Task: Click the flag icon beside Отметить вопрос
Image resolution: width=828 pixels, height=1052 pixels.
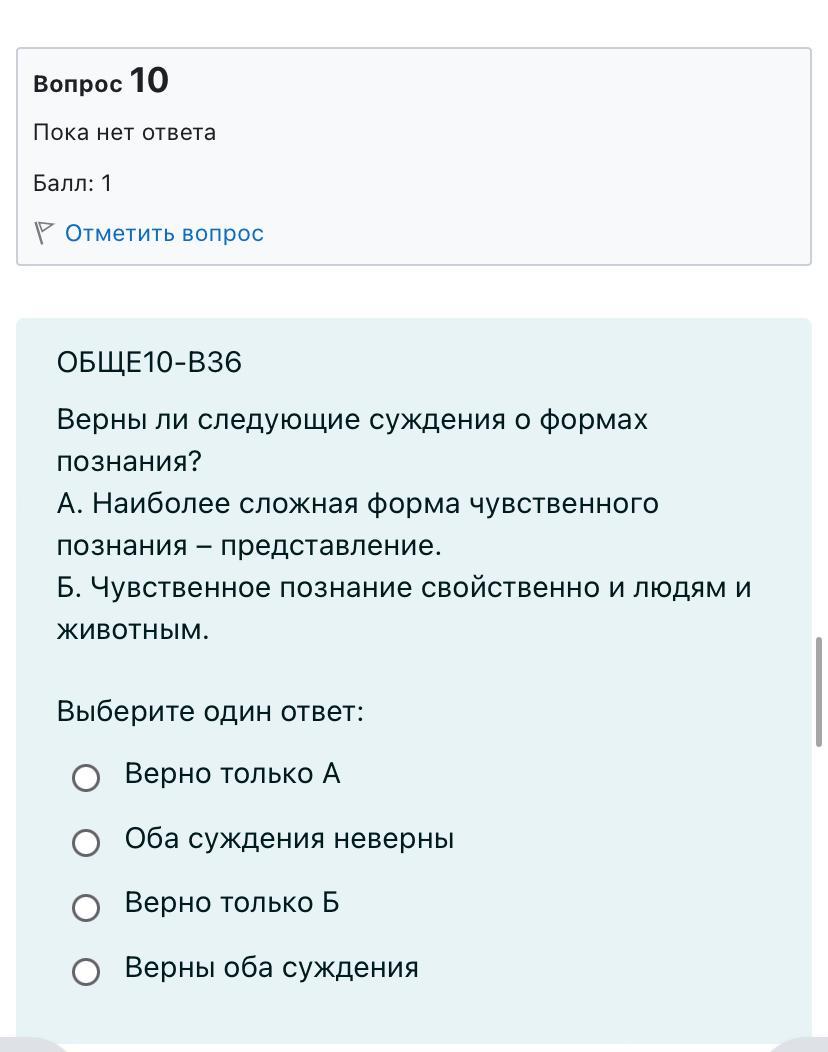Action: click(43, 233)
